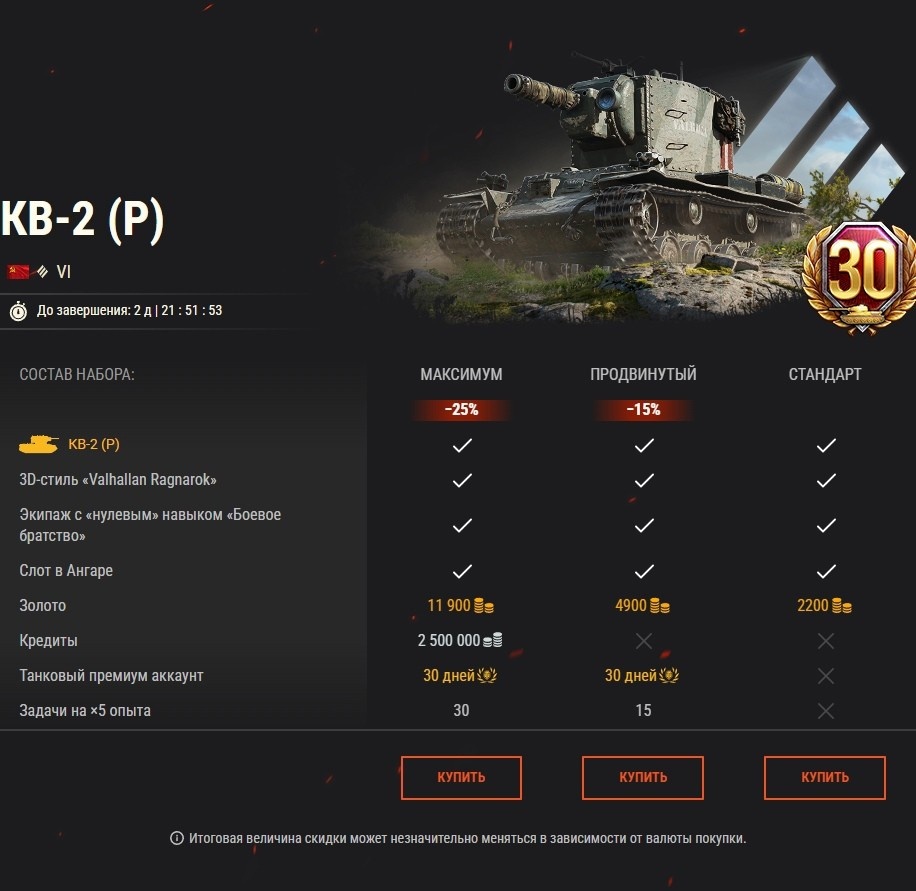Click the info circle icon in footnote
This screenshot has width=916, height=891.
[176, 838]
